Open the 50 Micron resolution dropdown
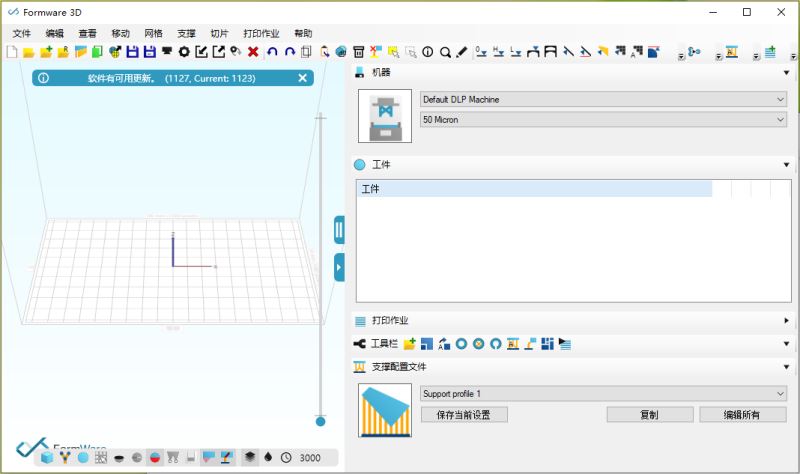This screenshot has width=800, height=474. 603,119
